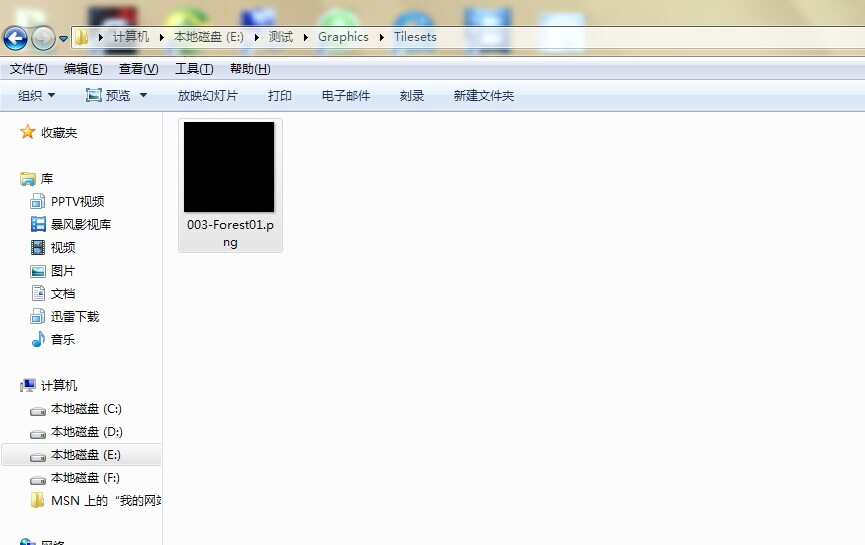This screenshot has width=865, height=545.
Task: Open the 视频 videos library
Action: 63,248
